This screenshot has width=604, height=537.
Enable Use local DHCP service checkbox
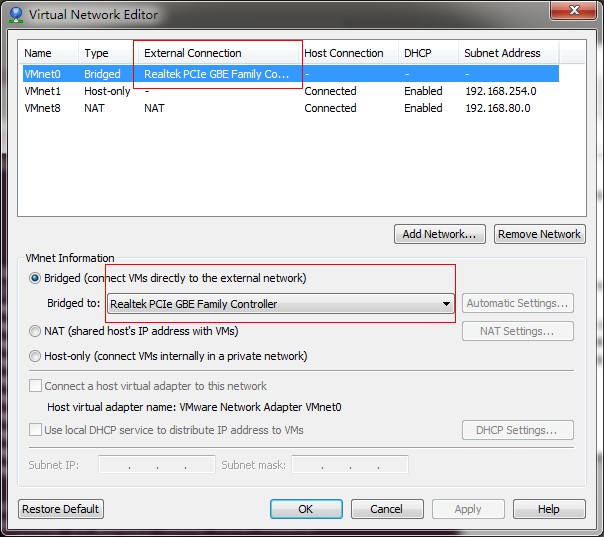[35, 430]
